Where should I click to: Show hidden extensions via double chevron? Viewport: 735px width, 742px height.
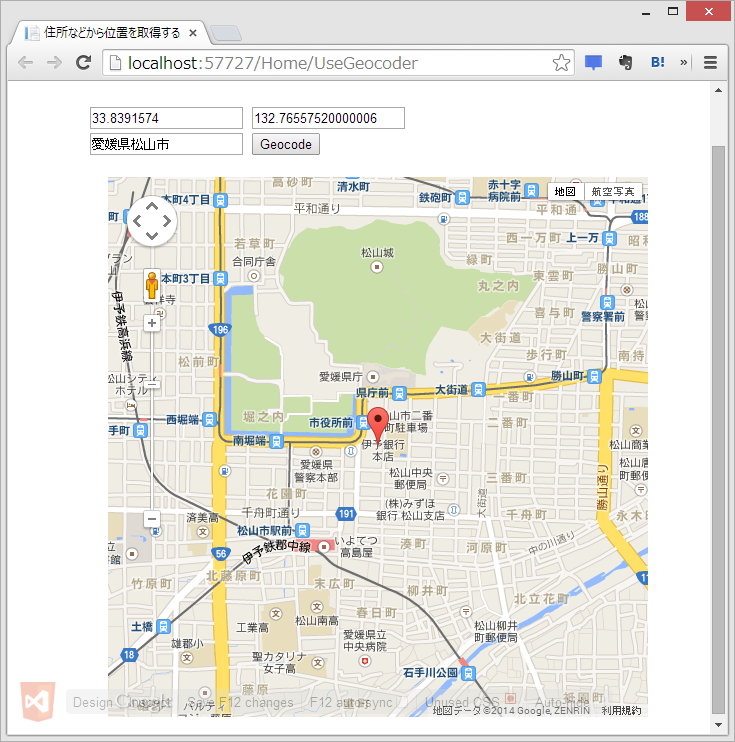pyautogui.click(x=683, y=62)
